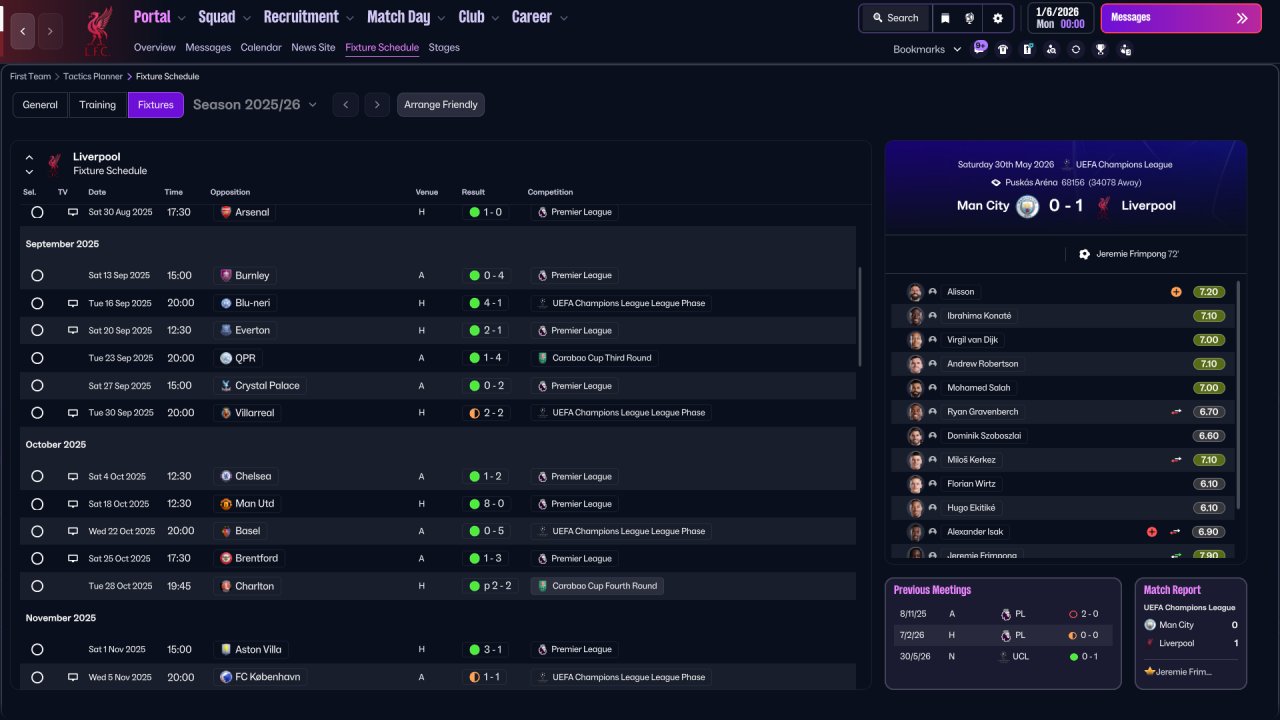The height and width of the screenshot is (720, 1280).
Task: Select the General tab
Action: click(40, 105)
